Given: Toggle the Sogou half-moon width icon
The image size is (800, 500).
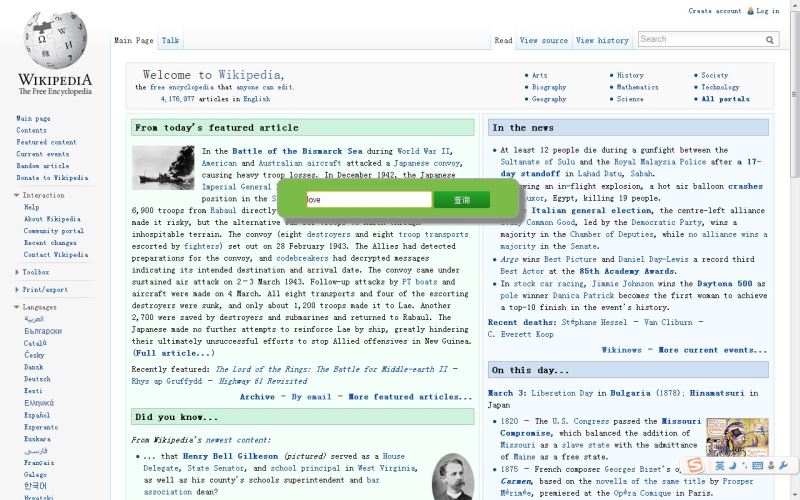Looking at the screenshot, I should (x=733, y=465).
